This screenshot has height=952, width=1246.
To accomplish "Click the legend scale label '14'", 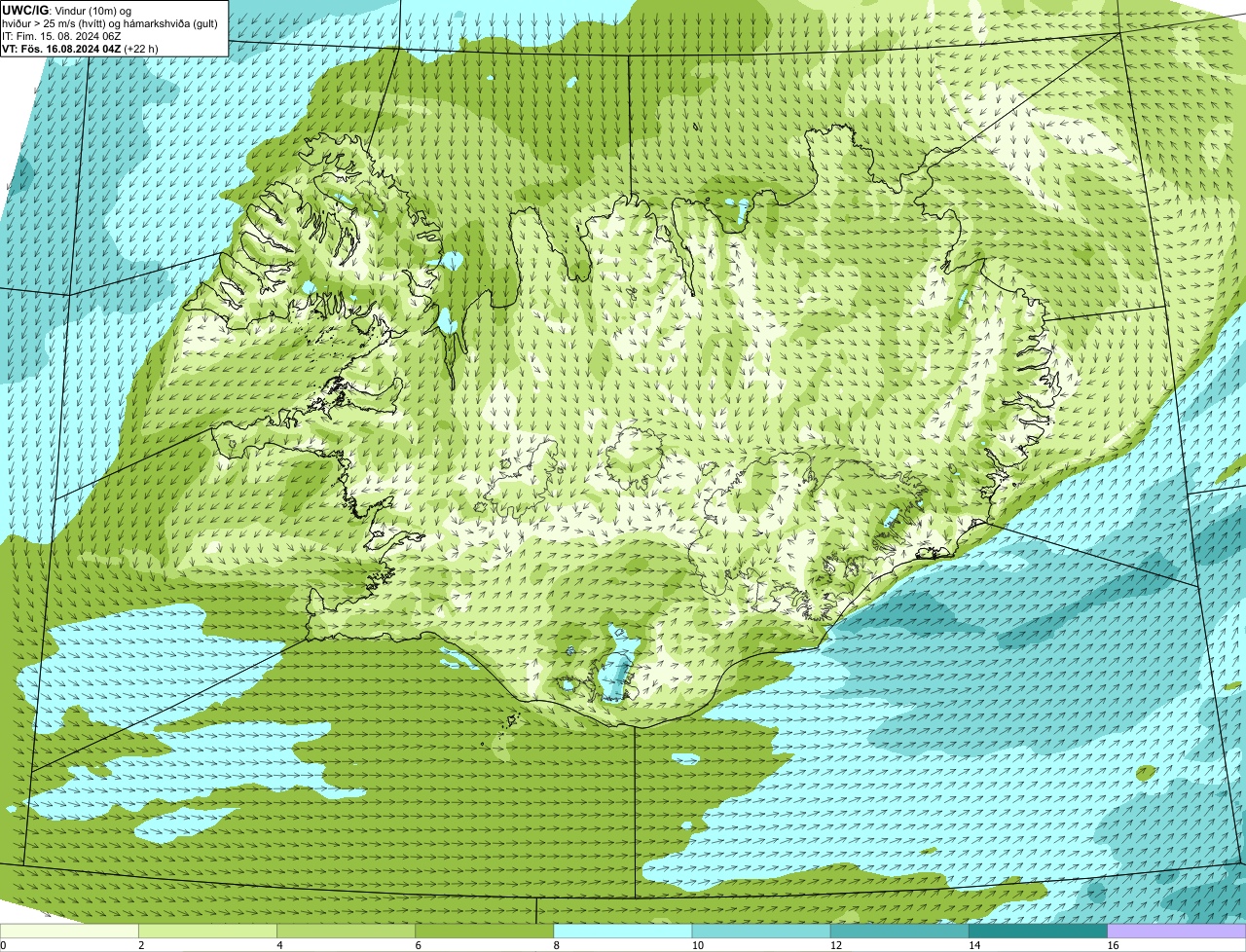I will point(973,945).
